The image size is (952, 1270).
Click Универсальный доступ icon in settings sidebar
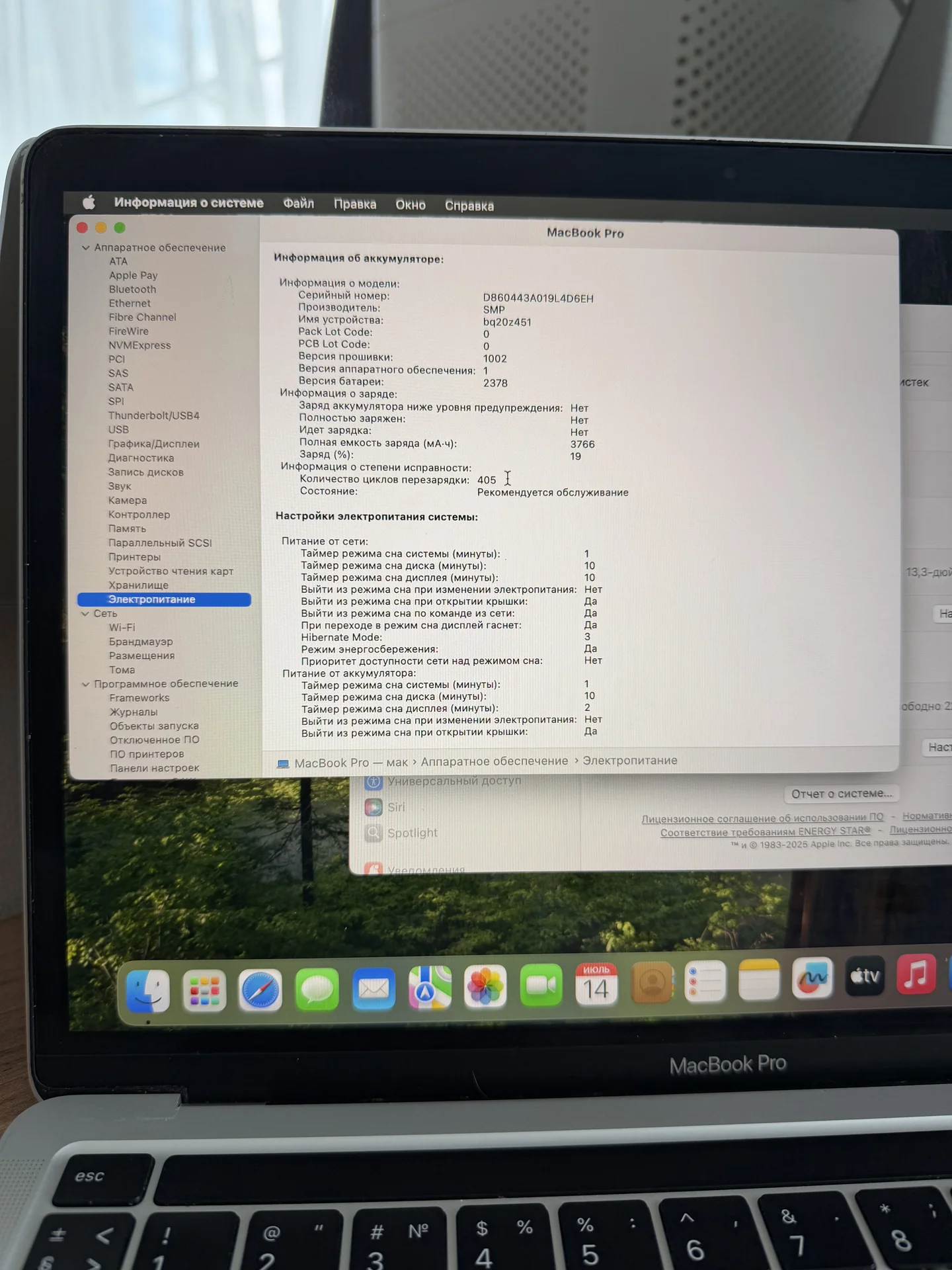pos(374,781)
